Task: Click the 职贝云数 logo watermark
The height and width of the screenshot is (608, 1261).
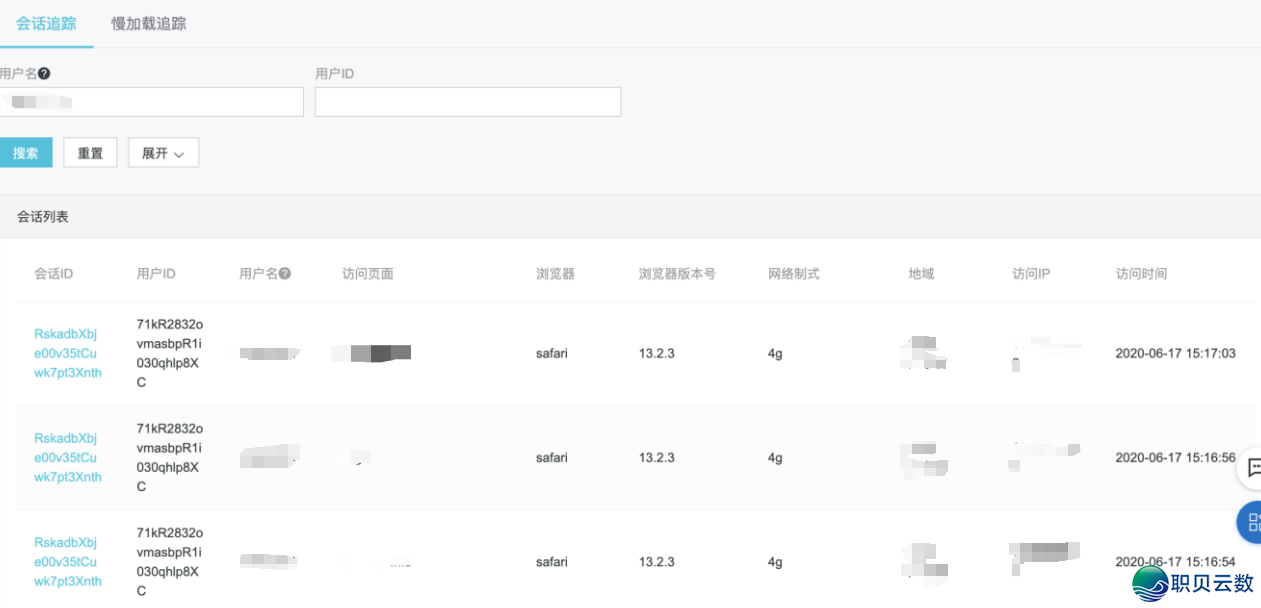Action: (1193, 583)
